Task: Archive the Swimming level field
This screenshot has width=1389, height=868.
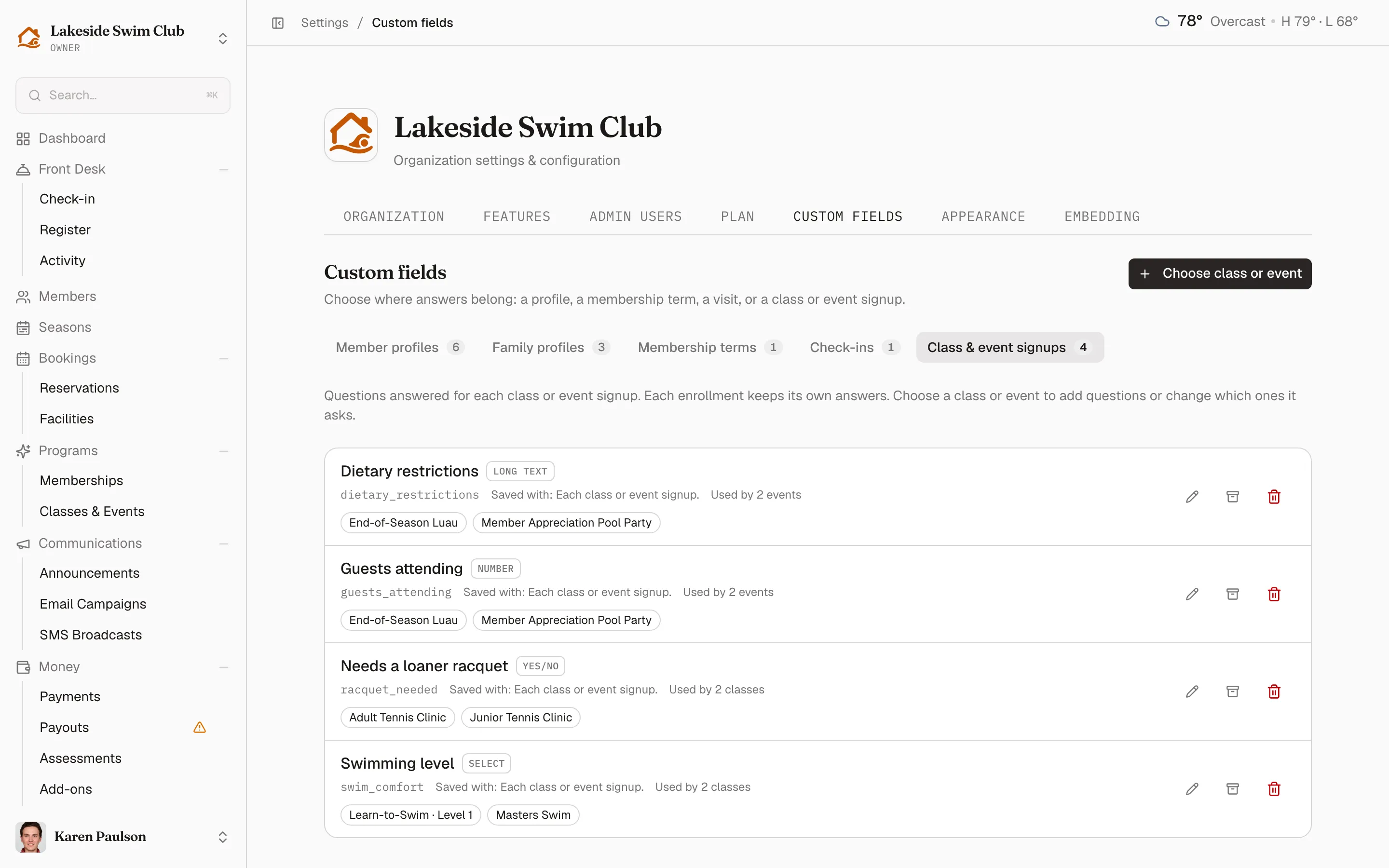Action: pyautogui.click(x=1232, y=789)
